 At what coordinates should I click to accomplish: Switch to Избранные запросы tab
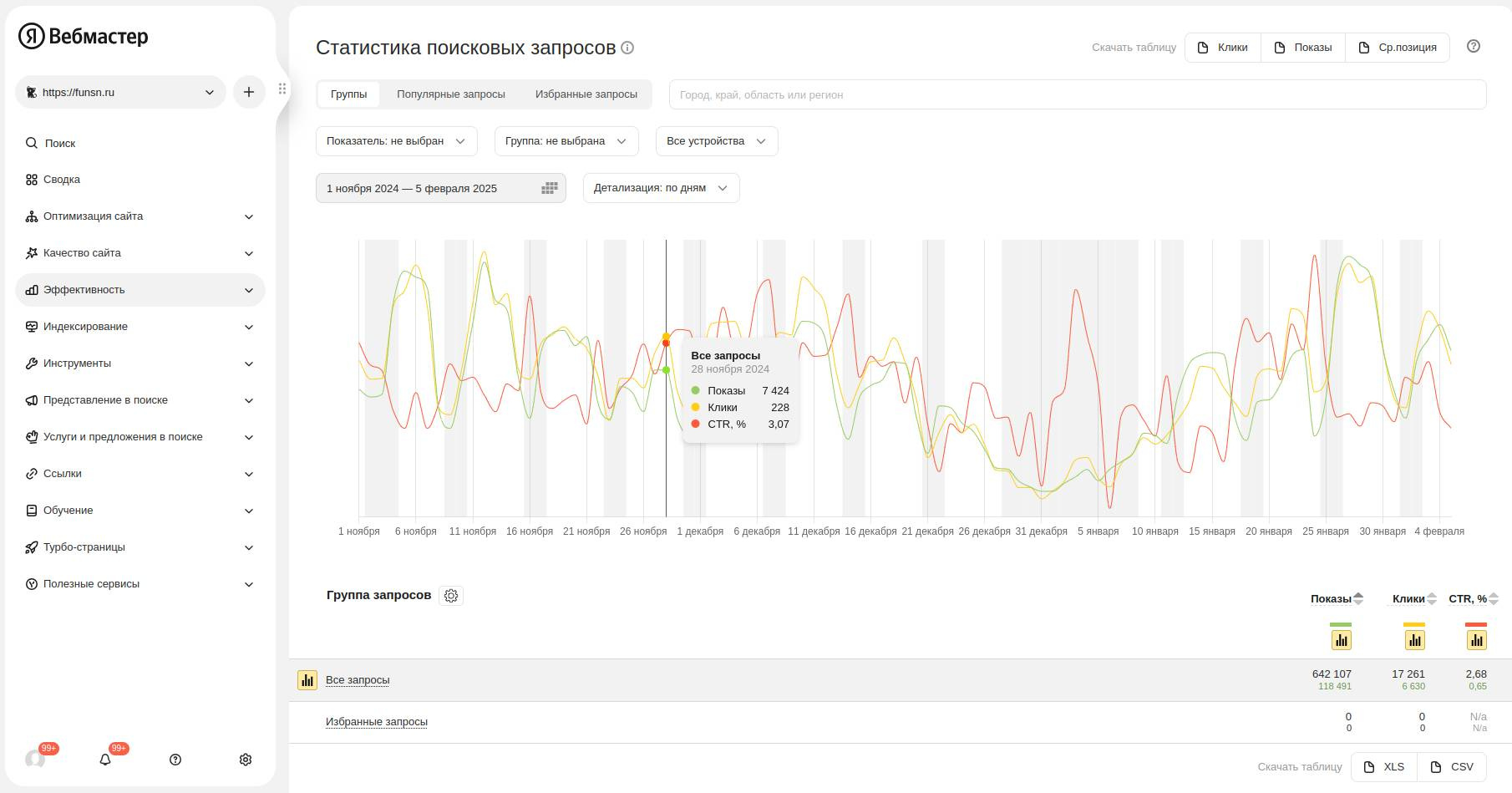(x=586, y=94)
